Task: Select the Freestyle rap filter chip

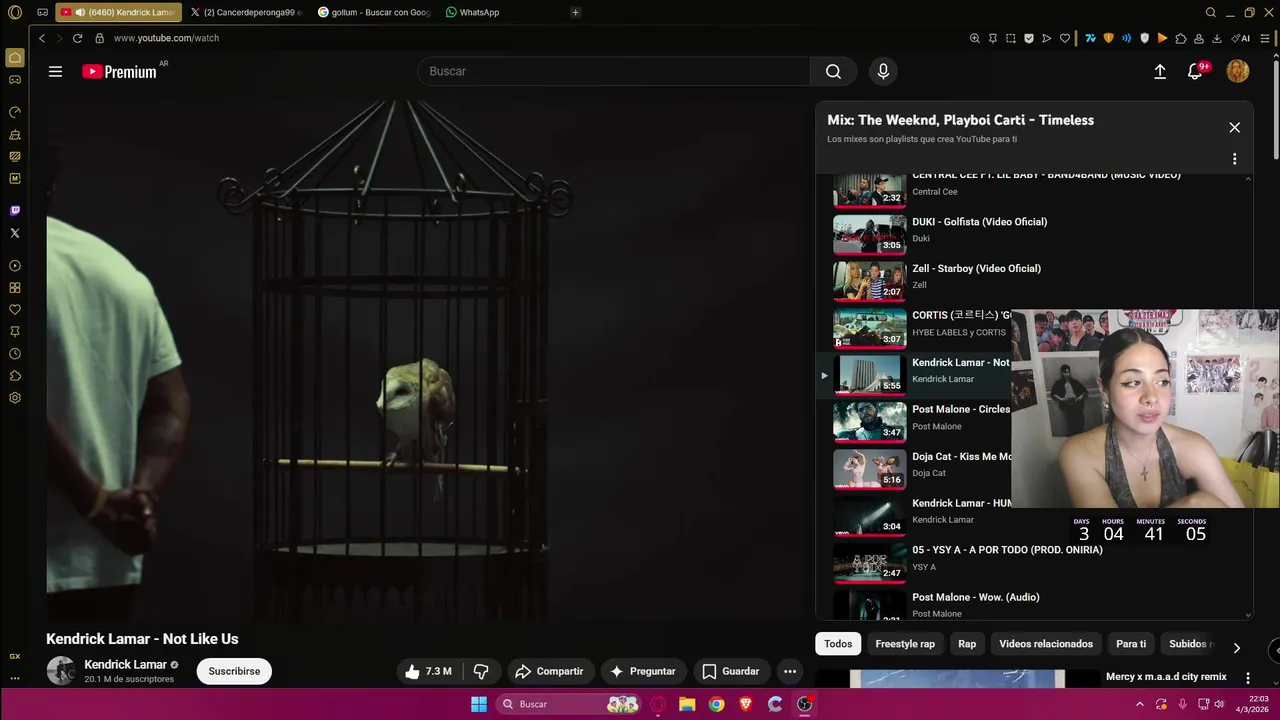Action: (x=905, y=644)
